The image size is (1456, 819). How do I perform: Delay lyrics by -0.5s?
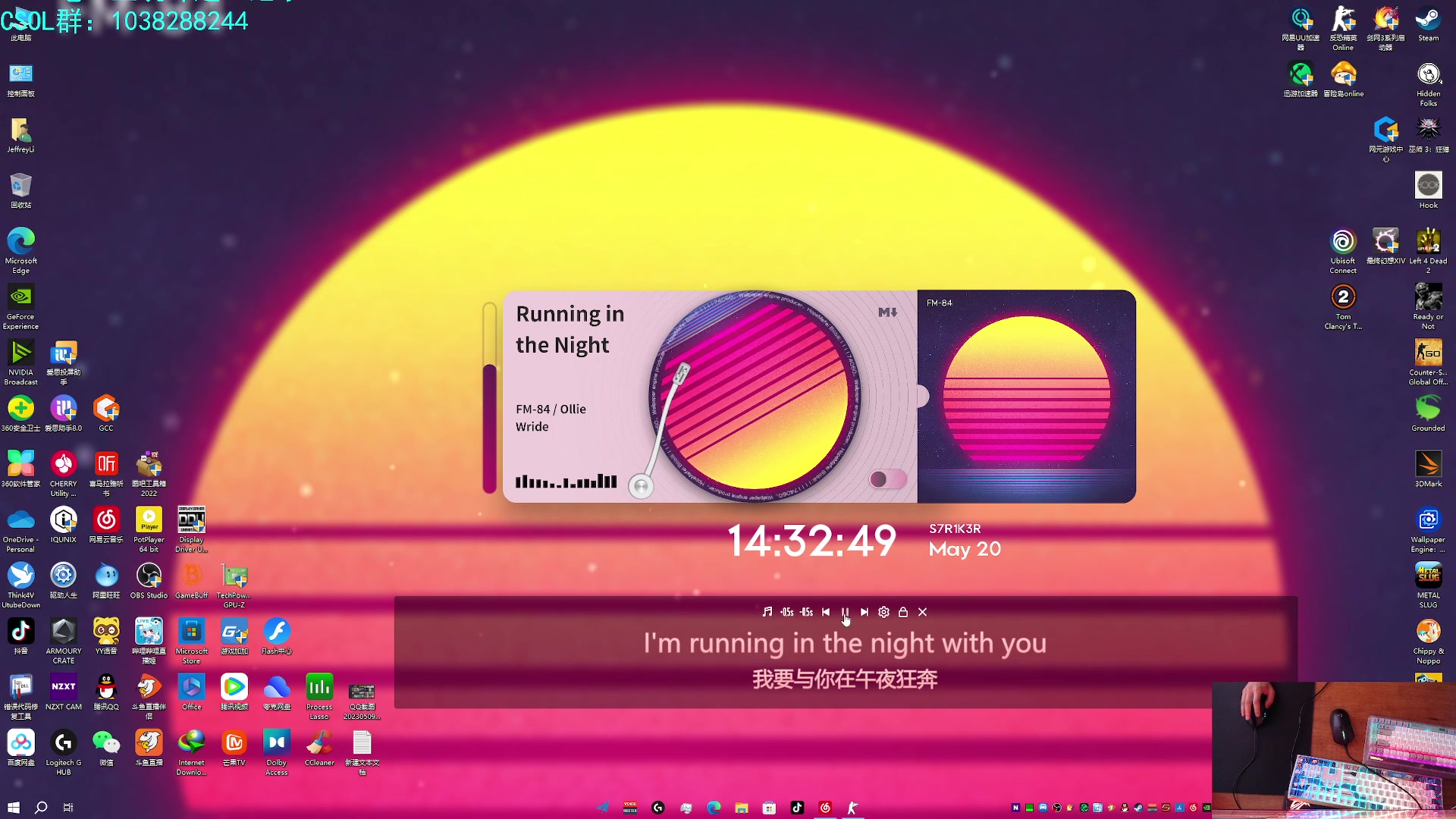(806, 612)
